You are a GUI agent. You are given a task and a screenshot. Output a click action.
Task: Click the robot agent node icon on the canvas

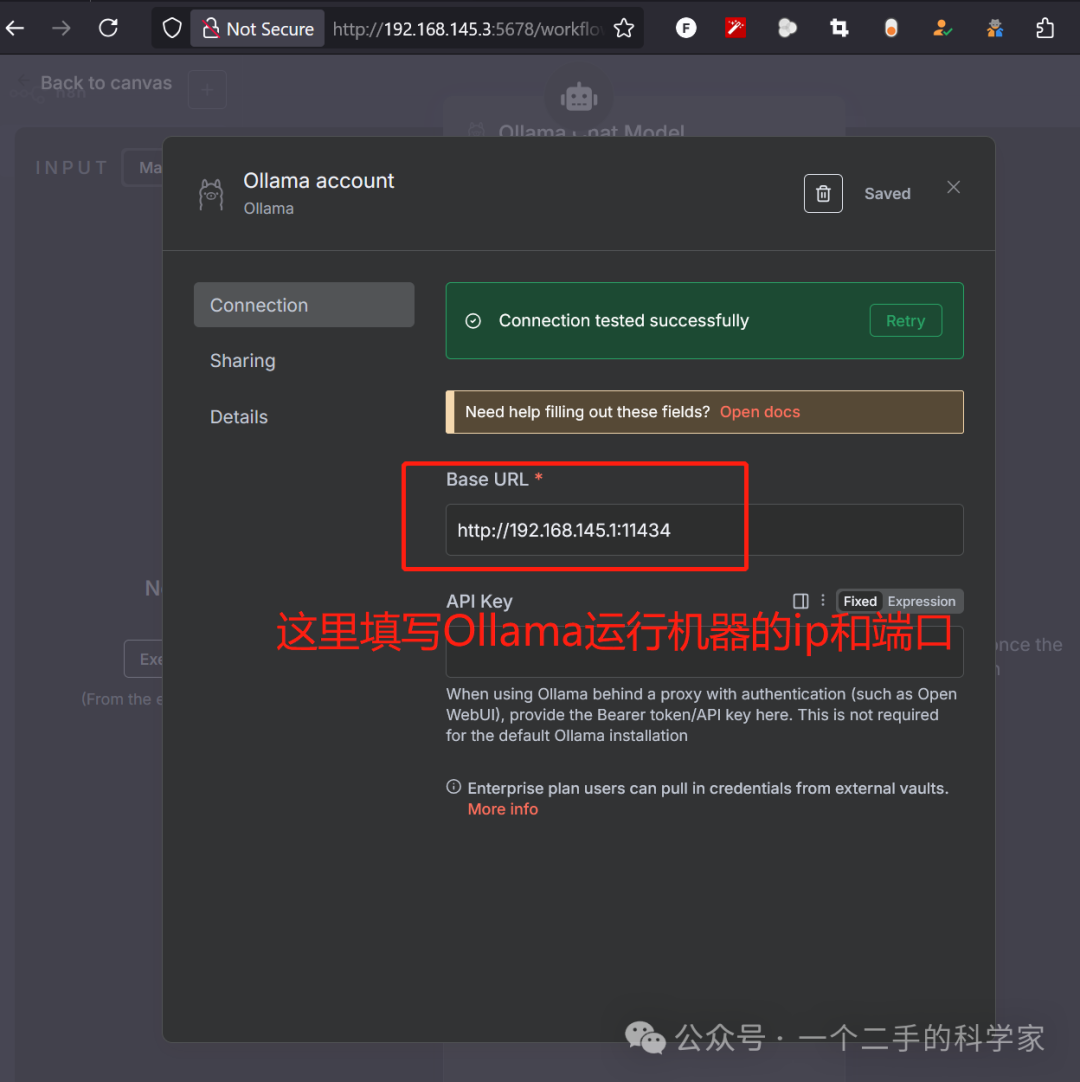579,97
